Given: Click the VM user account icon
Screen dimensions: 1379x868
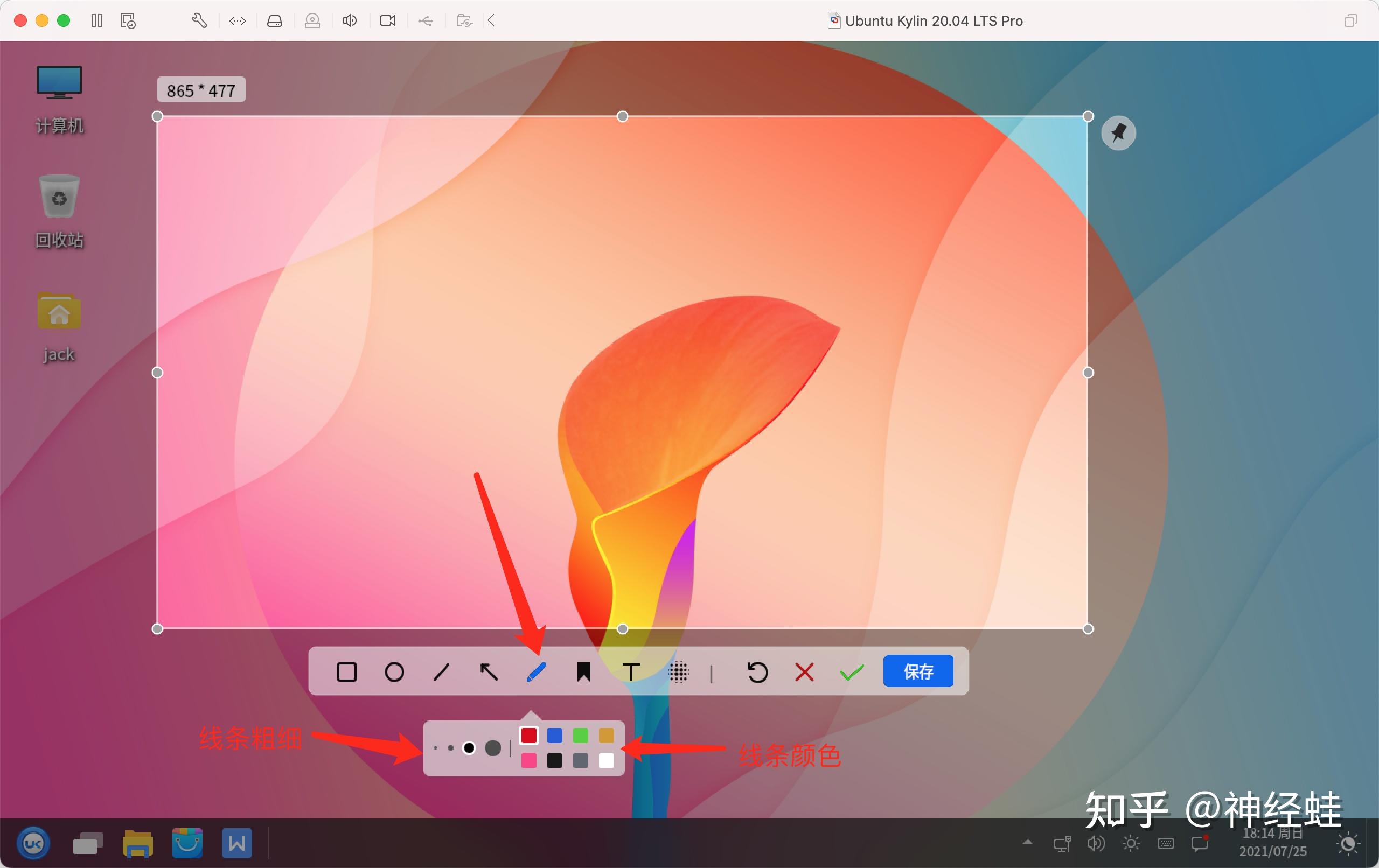Looking at the screenshot, I should click(312, 21).
